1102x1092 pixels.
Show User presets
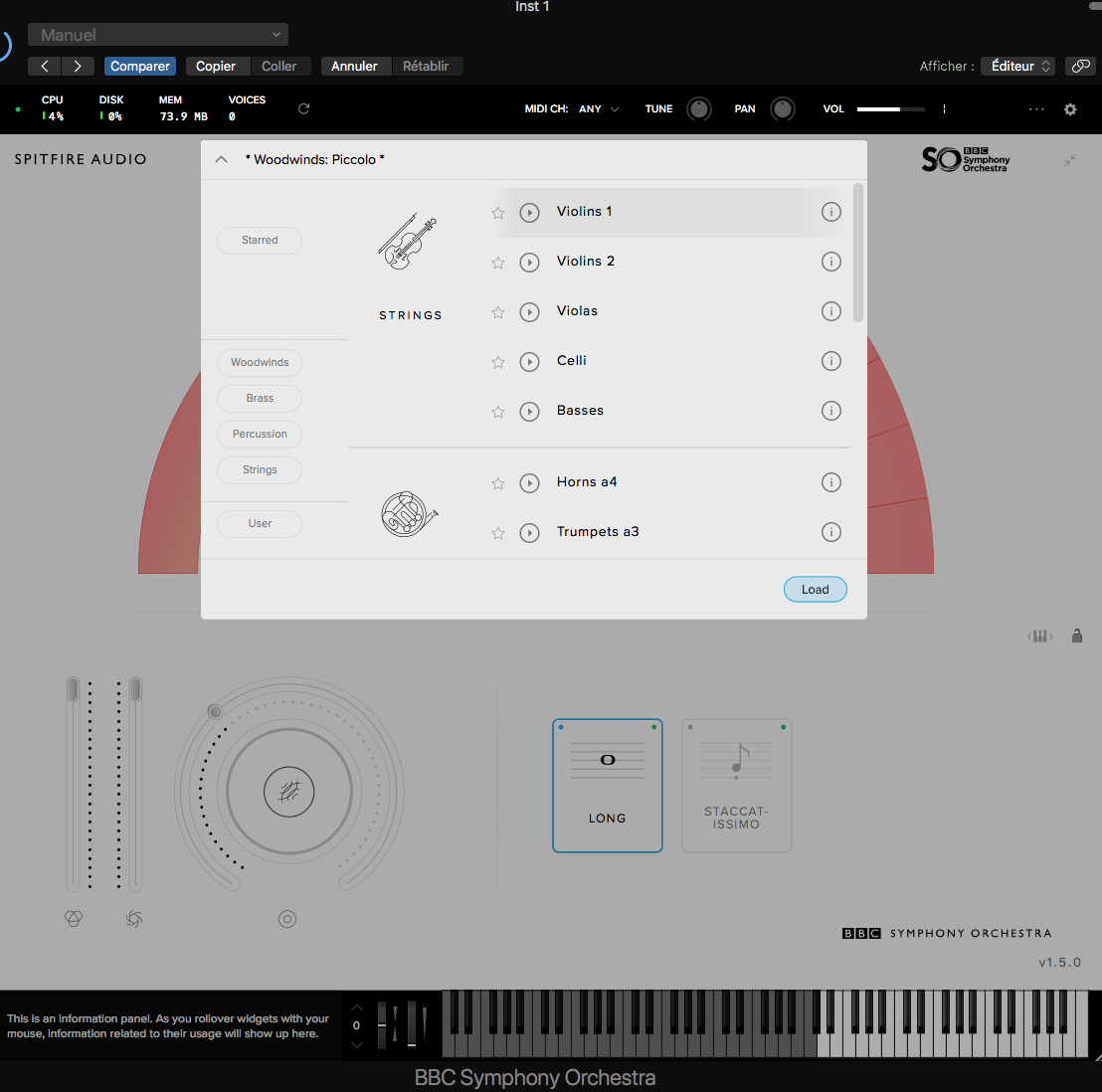(260, 523)
